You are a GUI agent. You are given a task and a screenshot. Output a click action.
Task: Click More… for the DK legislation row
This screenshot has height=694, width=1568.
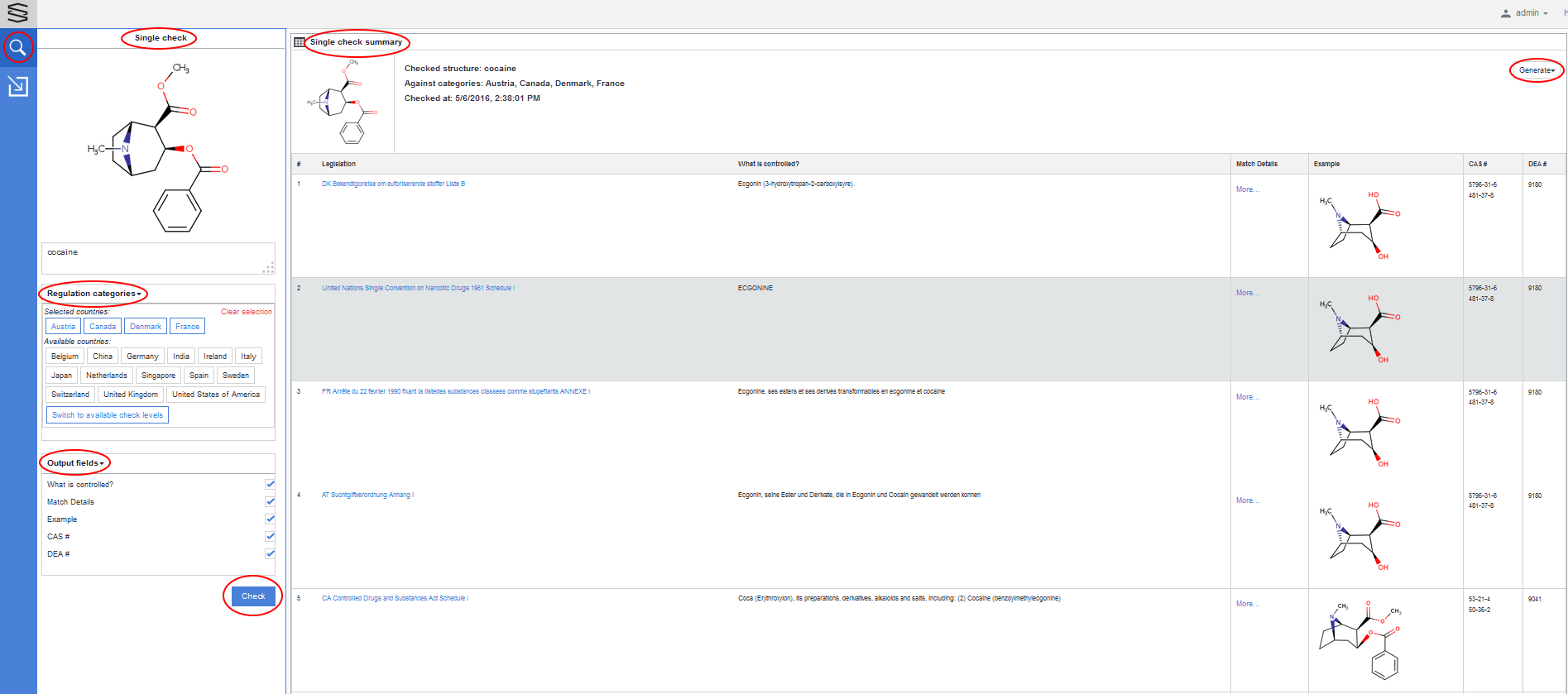(x=1248, y=189)
